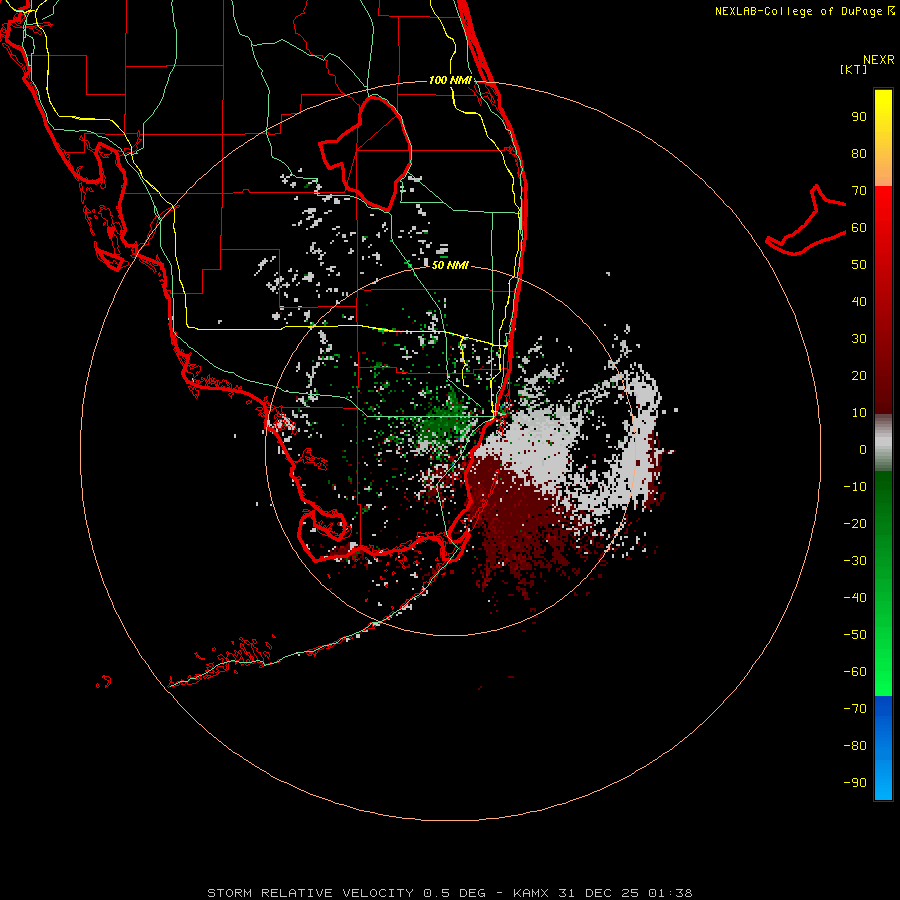Screen dimensions: 900x900
Task: Click the 40 value on velocity scale
Action: (x=859, y=301)
